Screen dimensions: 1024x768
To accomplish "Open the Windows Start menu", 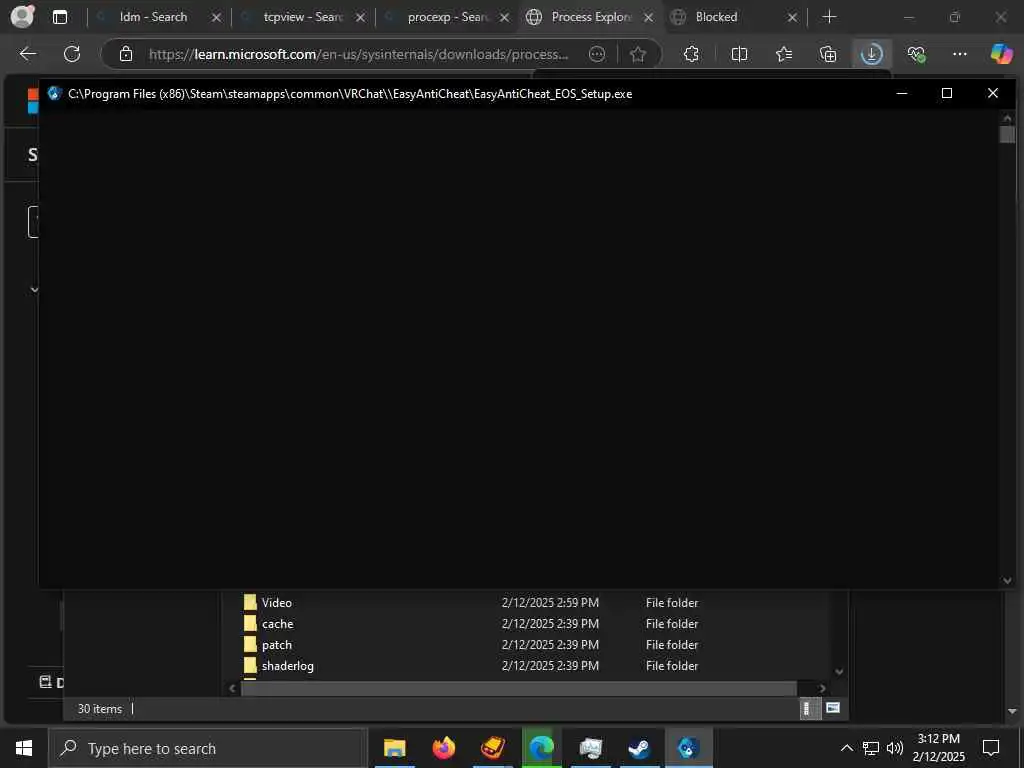I will pos(24,748).
